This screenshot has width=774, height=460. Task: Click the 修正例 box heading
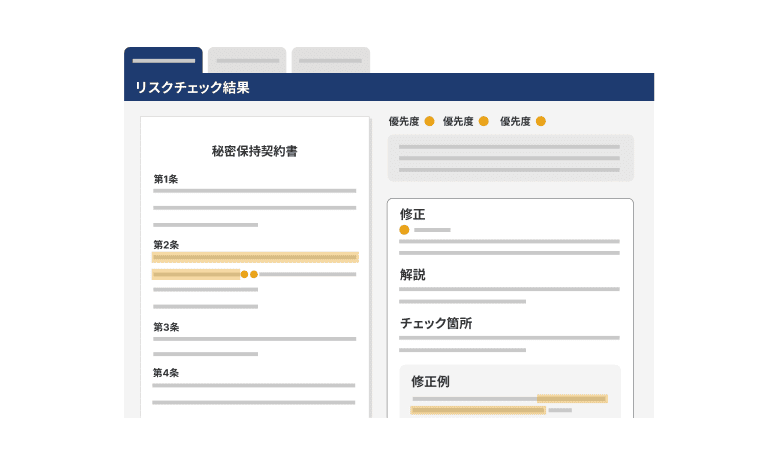pos(430,381)
